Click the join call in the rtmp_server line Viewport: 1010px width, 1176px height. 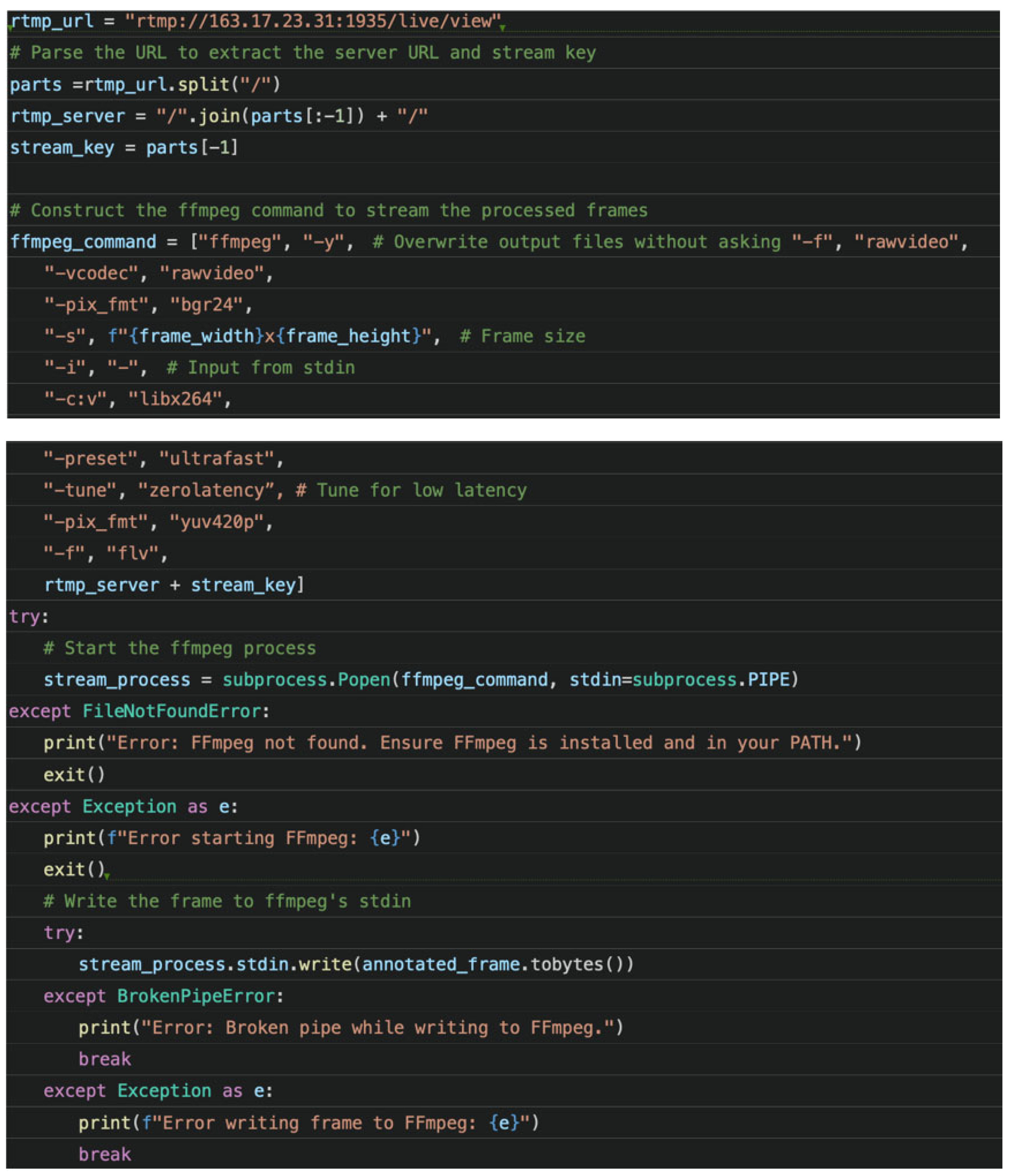pos(219,116)
